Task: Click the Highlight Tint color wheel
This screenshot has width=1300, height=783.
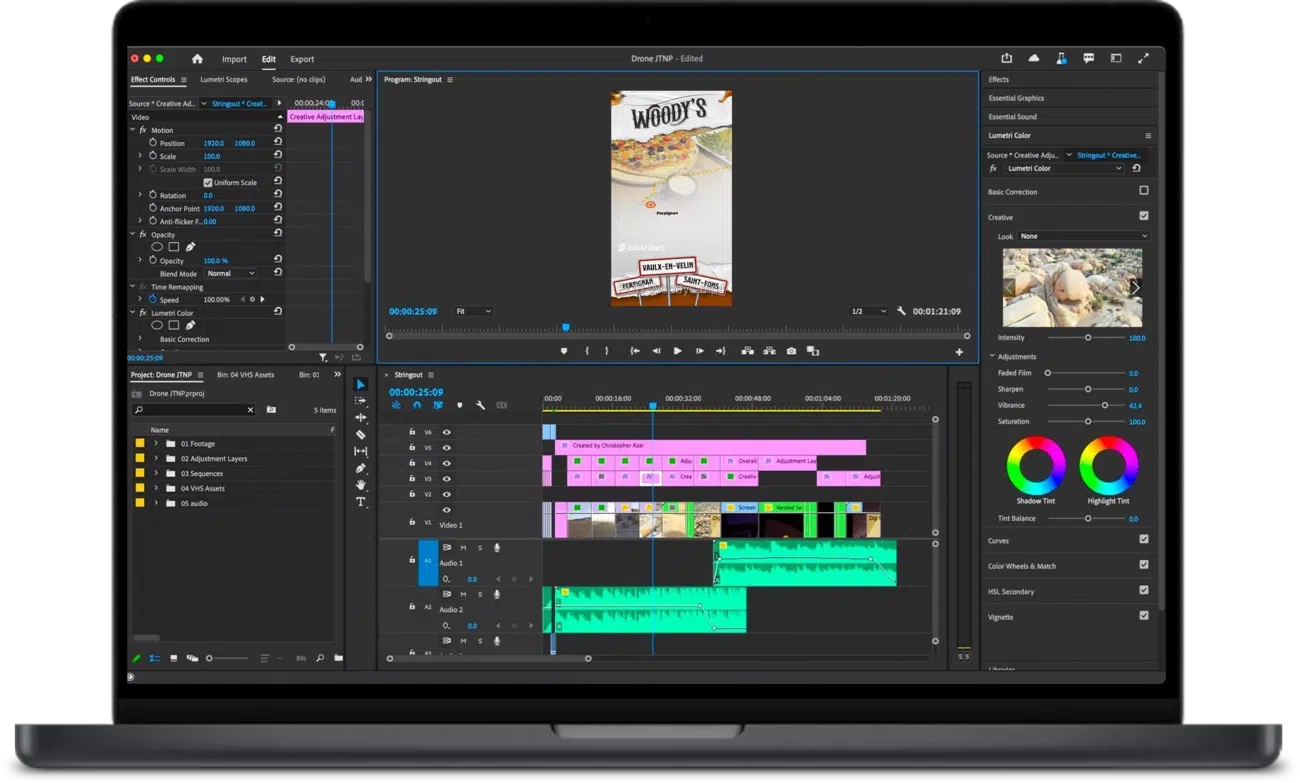Action: [1108, 465]
